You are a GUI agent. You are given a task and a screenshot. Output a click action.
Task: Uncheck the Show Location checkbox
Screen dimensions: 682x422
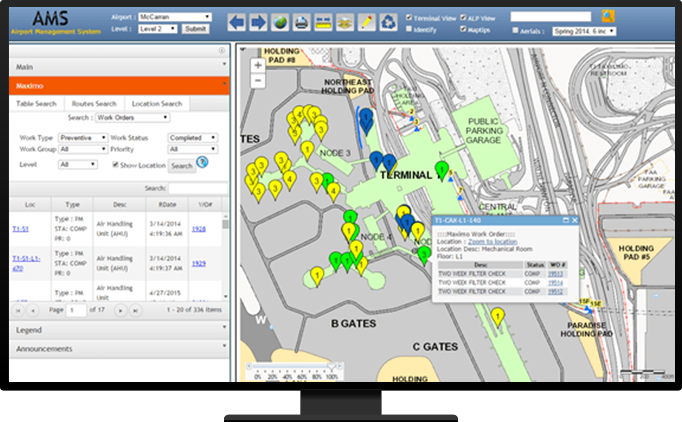[x=117, y=164]
